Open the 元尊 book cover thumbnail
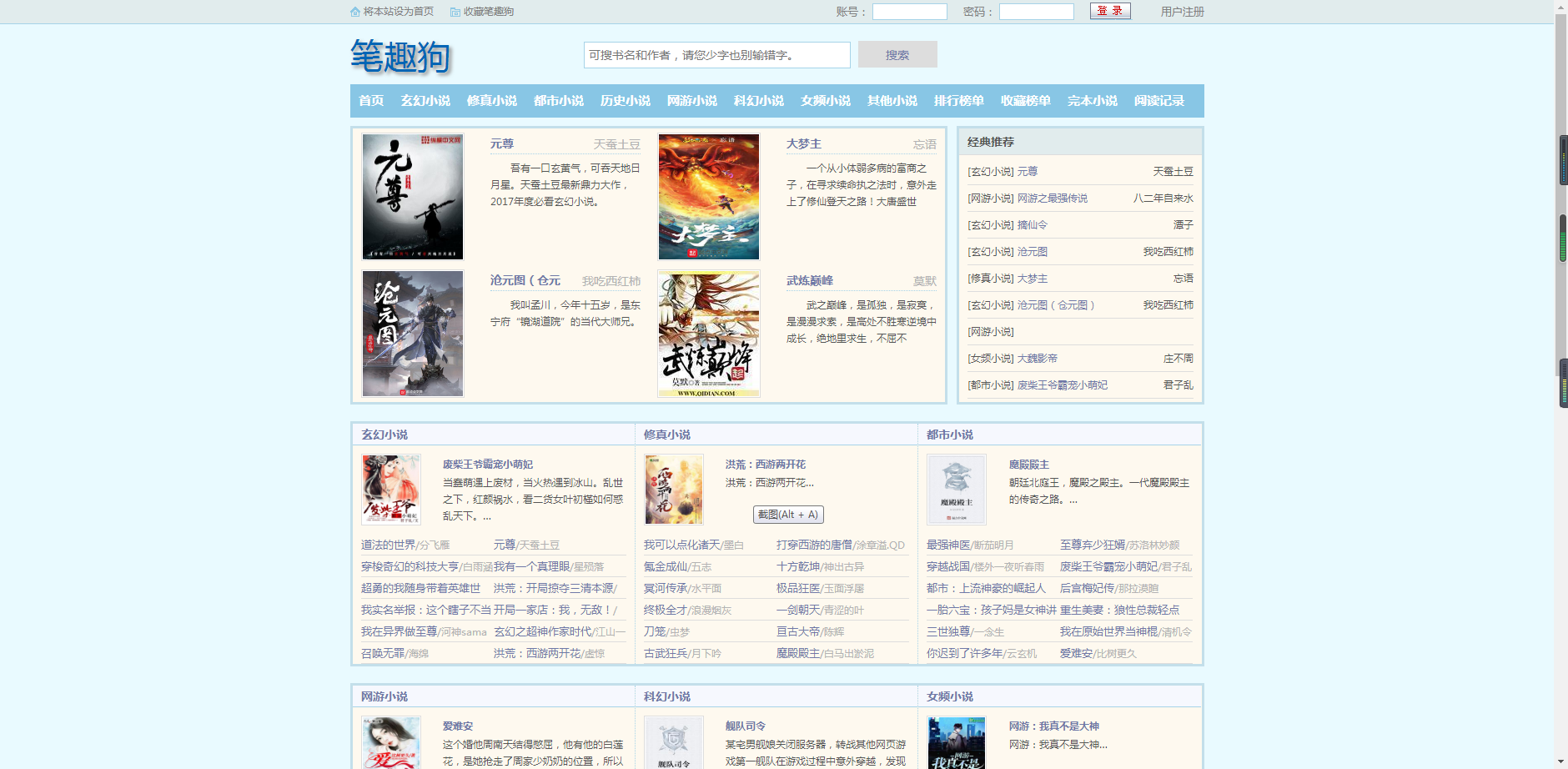 coord(413,197)
